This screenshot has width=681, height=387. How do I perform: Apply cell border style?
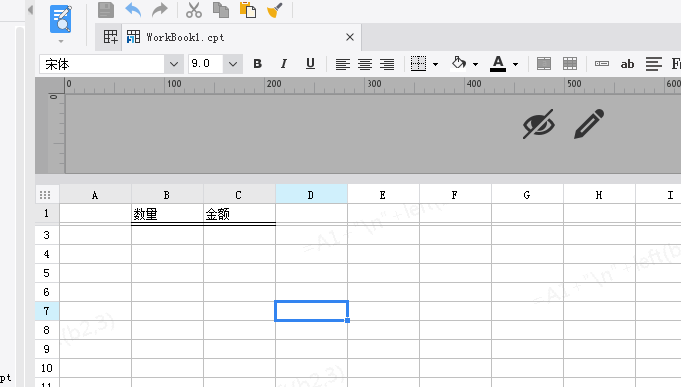pyautogui.click(x=418, y=64)
